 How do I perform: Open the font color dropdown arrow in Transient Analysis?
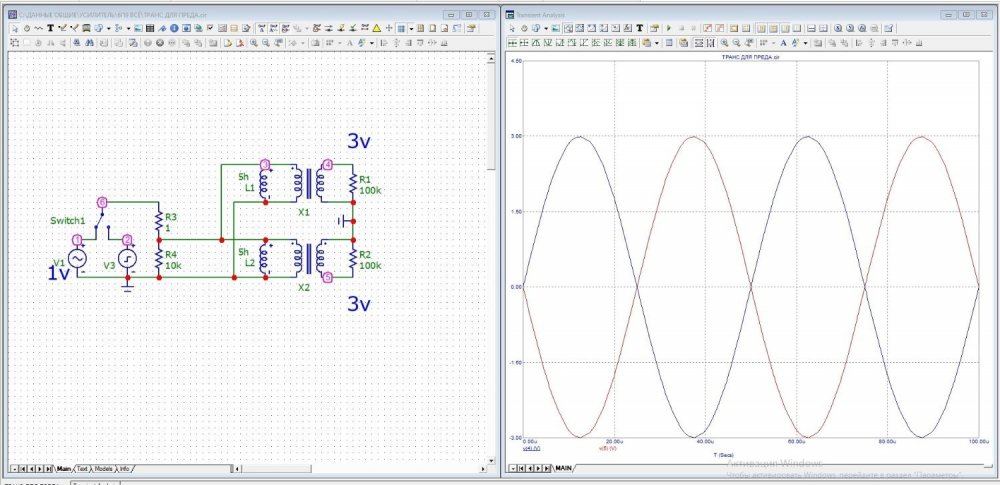[x=806, y=43]
